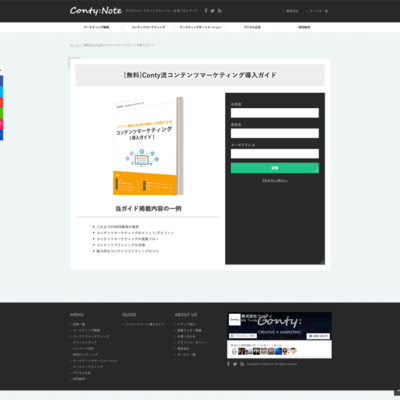Submit the form with the green button
The height and width of the screenshot is (400, 400).
(x=275, y=168)
